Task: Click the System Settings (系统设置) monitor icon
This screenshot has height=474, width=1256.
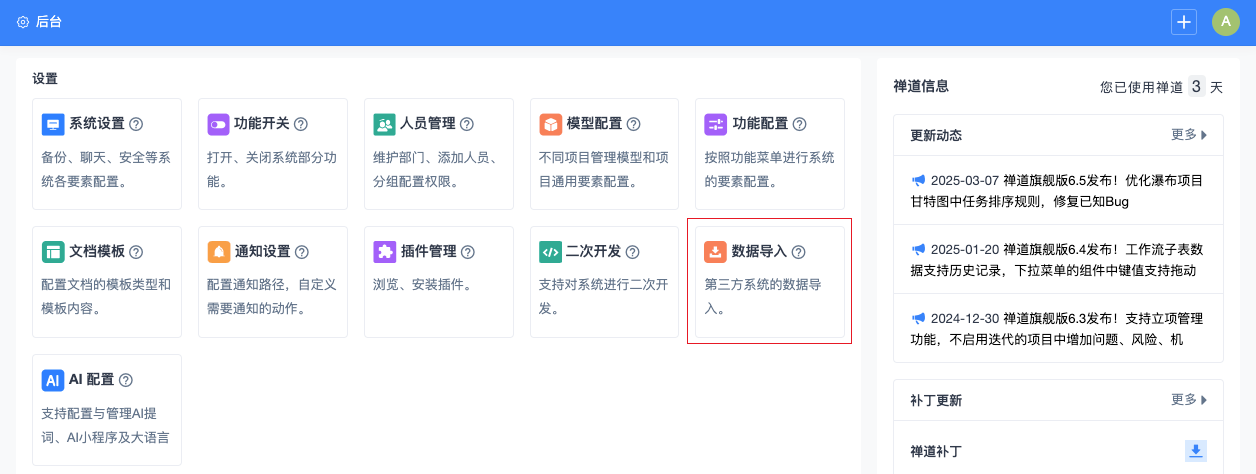Action: point(53,124)
